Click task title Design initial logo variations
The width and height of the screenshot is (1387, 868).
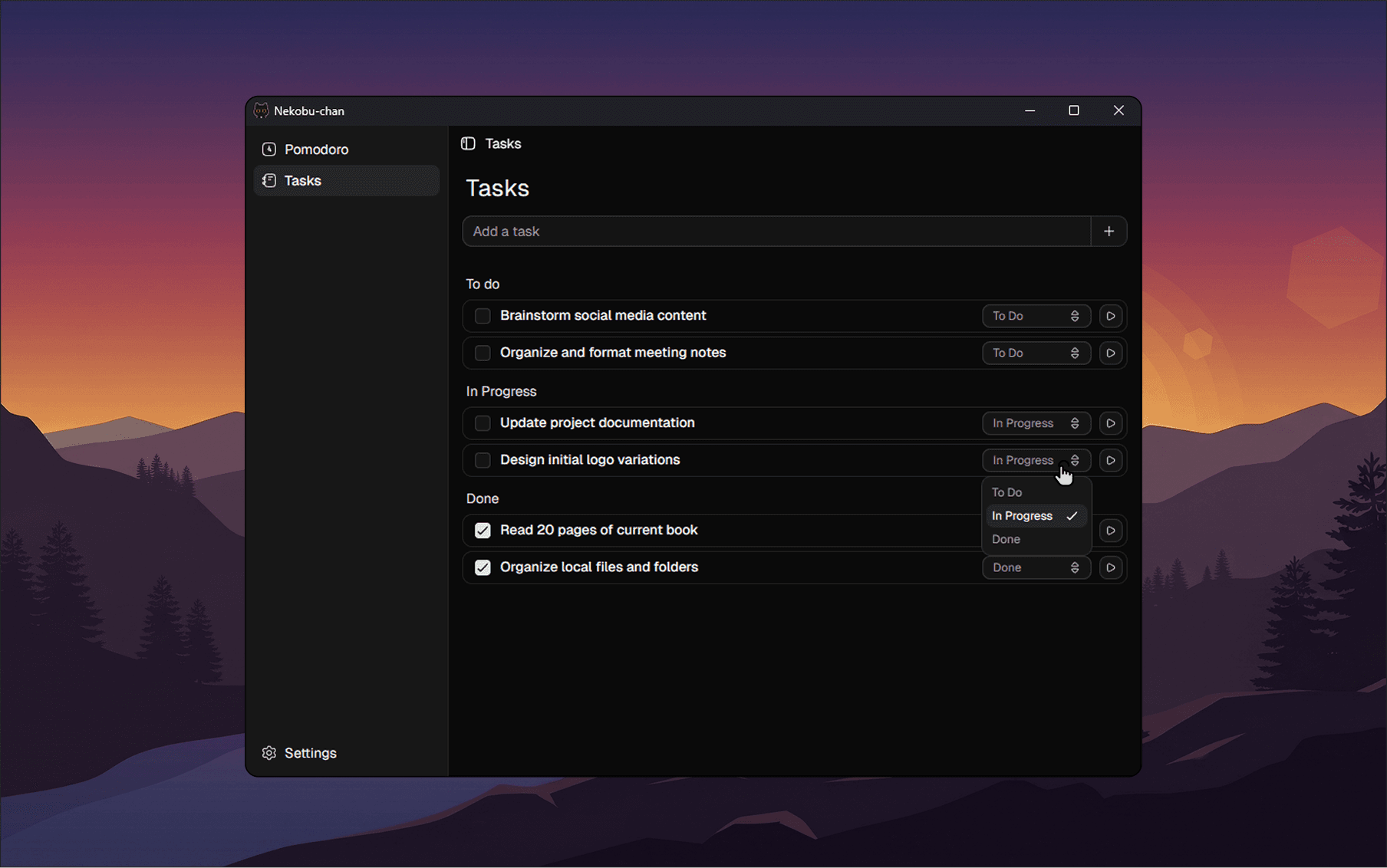click(590, 460)
